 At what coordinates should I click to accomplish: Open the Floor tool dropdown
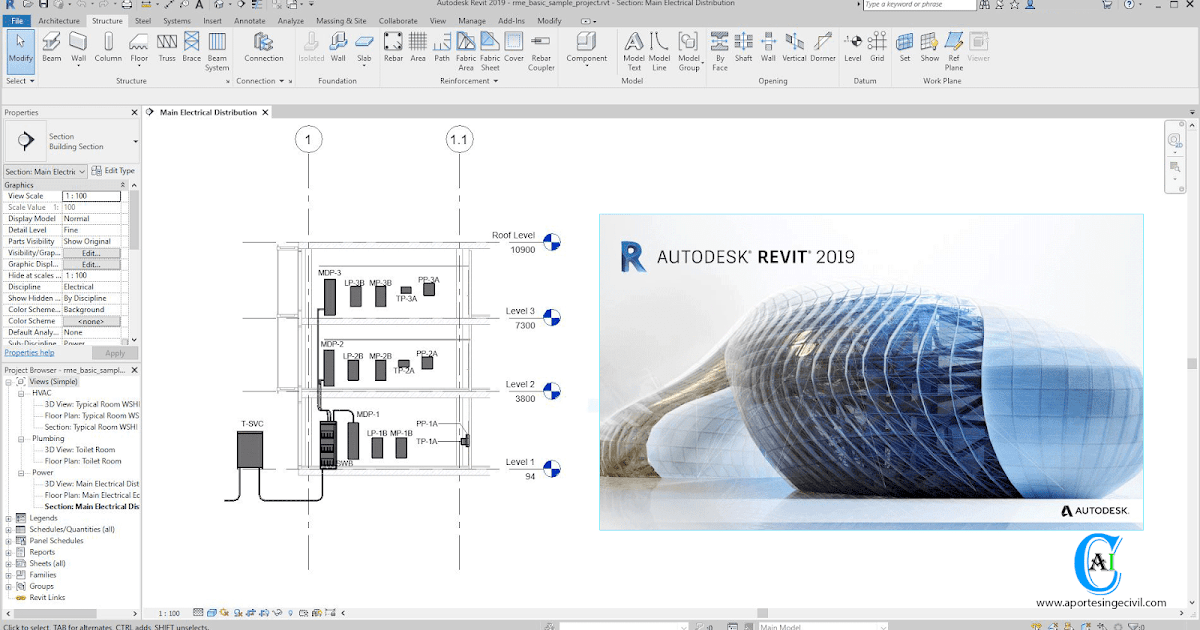(x=139, y=67)
